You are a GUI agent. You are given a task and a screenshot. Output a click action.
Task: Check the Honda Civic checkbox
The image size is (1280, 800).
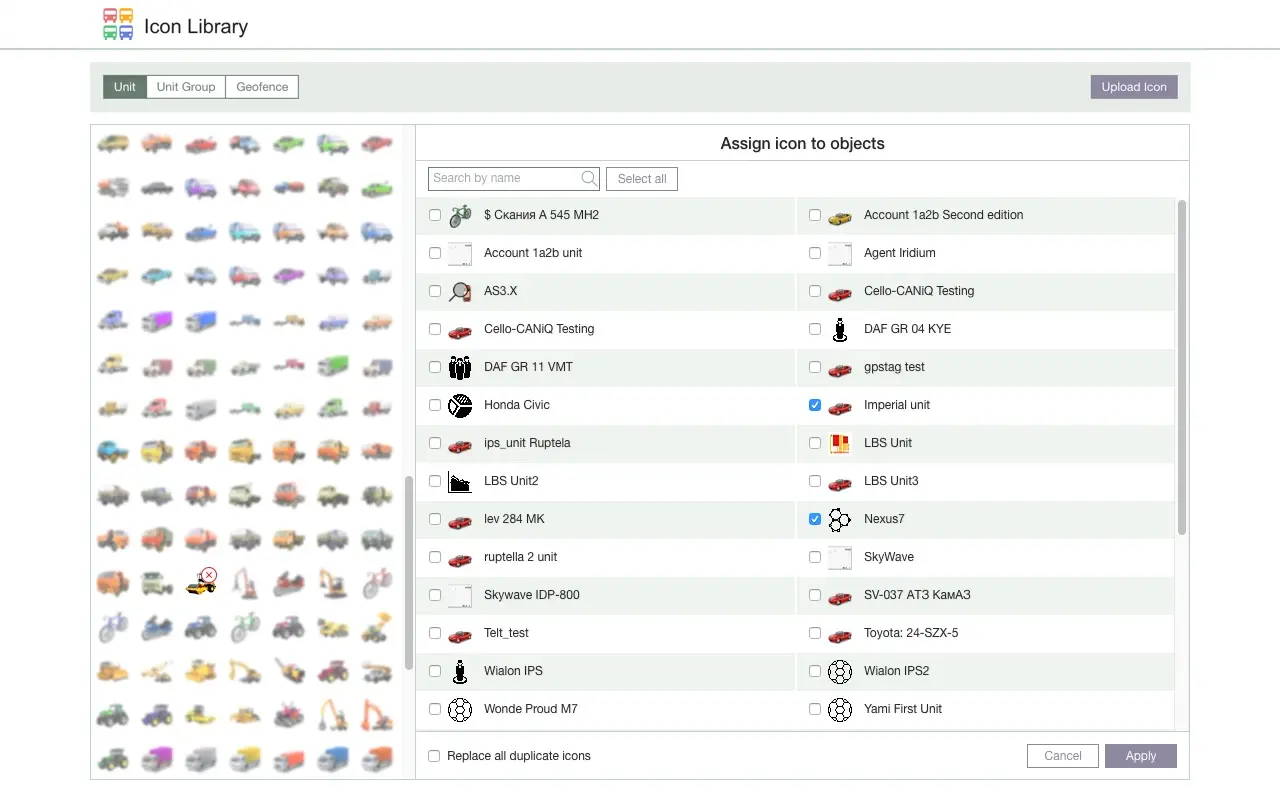(435, 405)
